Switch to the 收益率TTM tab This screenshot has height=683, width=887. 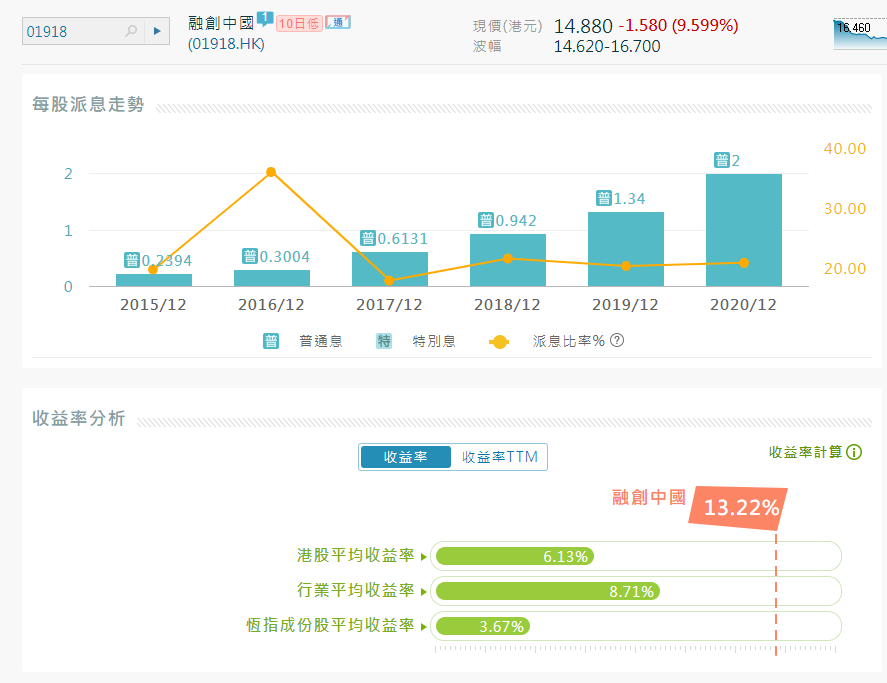click(500, 457)
